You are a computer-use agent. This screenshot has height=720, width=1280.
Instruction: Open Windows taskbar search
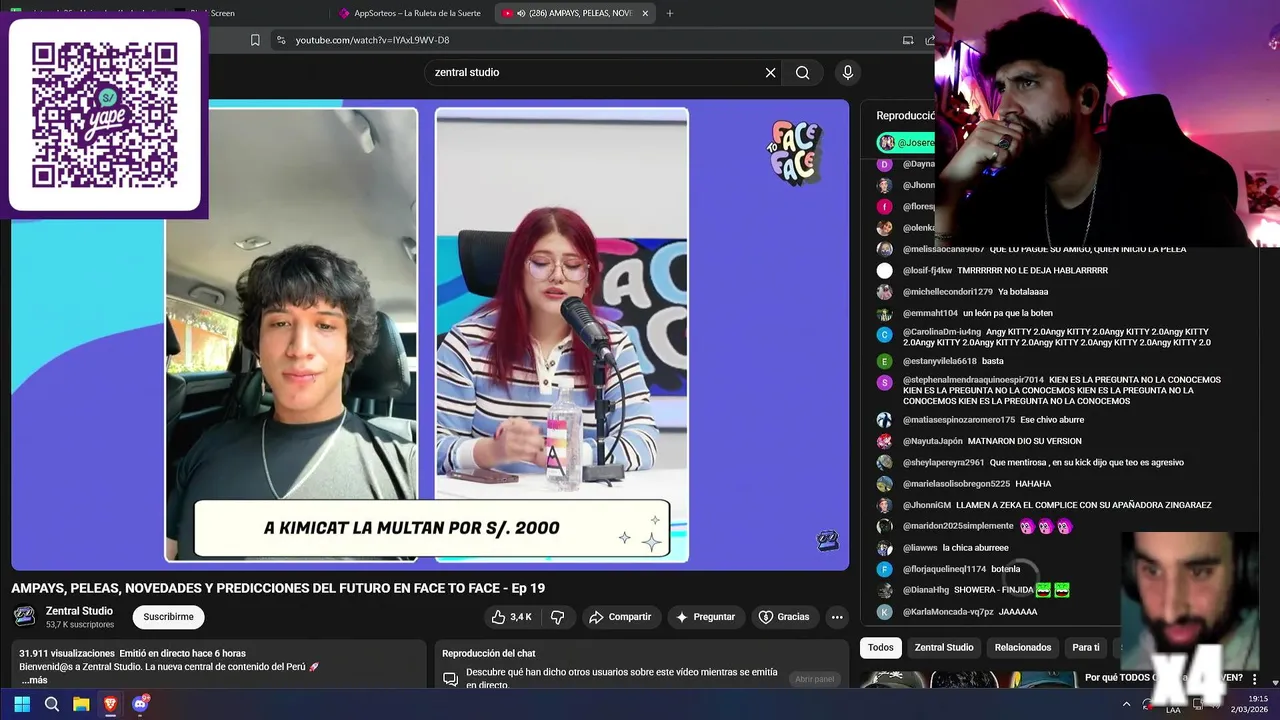tap(52, 704)
